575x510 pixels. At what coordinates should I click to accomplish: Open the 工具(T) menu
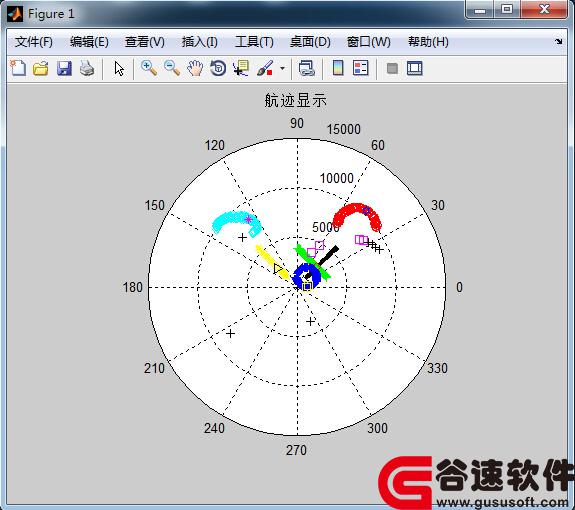coord(254,42)
